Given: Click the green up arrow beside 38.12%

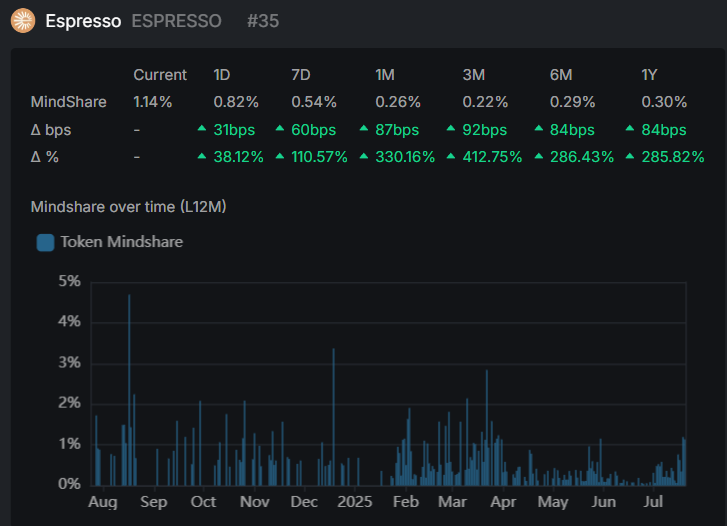Looking at the screenshot, I should (x=202, y=156).
